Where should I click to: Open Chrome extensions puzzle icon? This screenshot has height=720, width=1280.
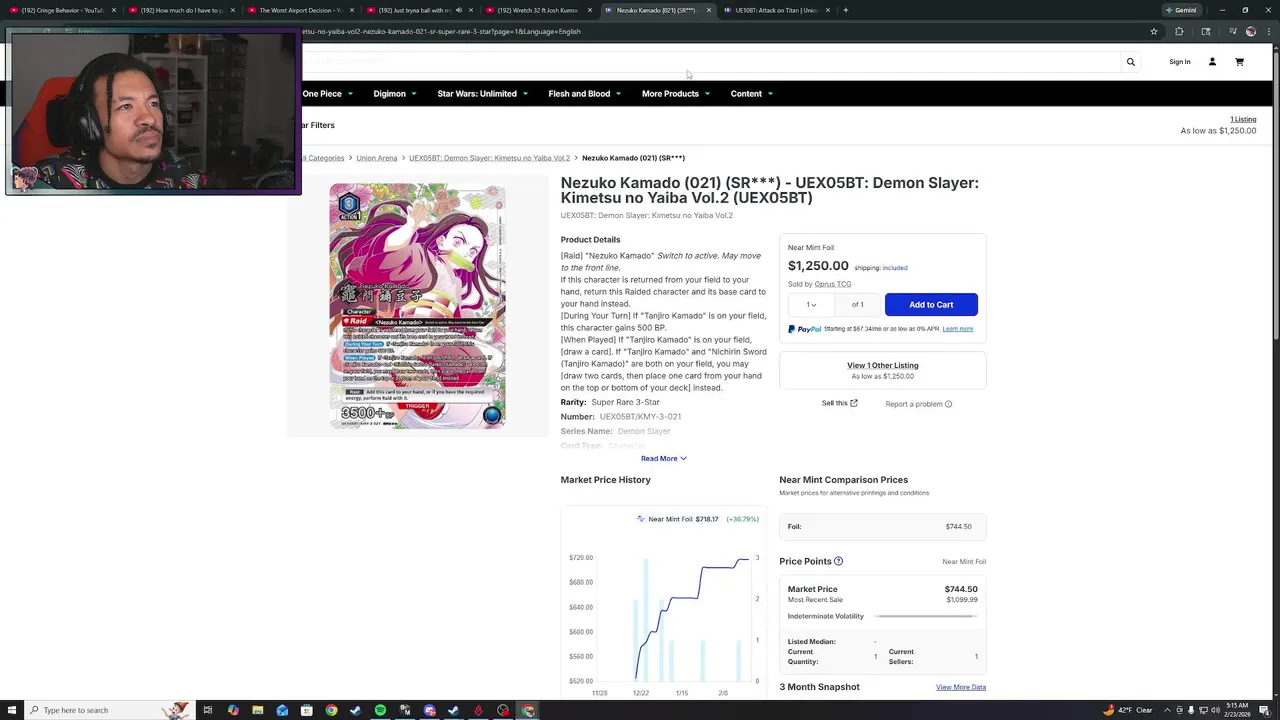tap(1179, 31)
